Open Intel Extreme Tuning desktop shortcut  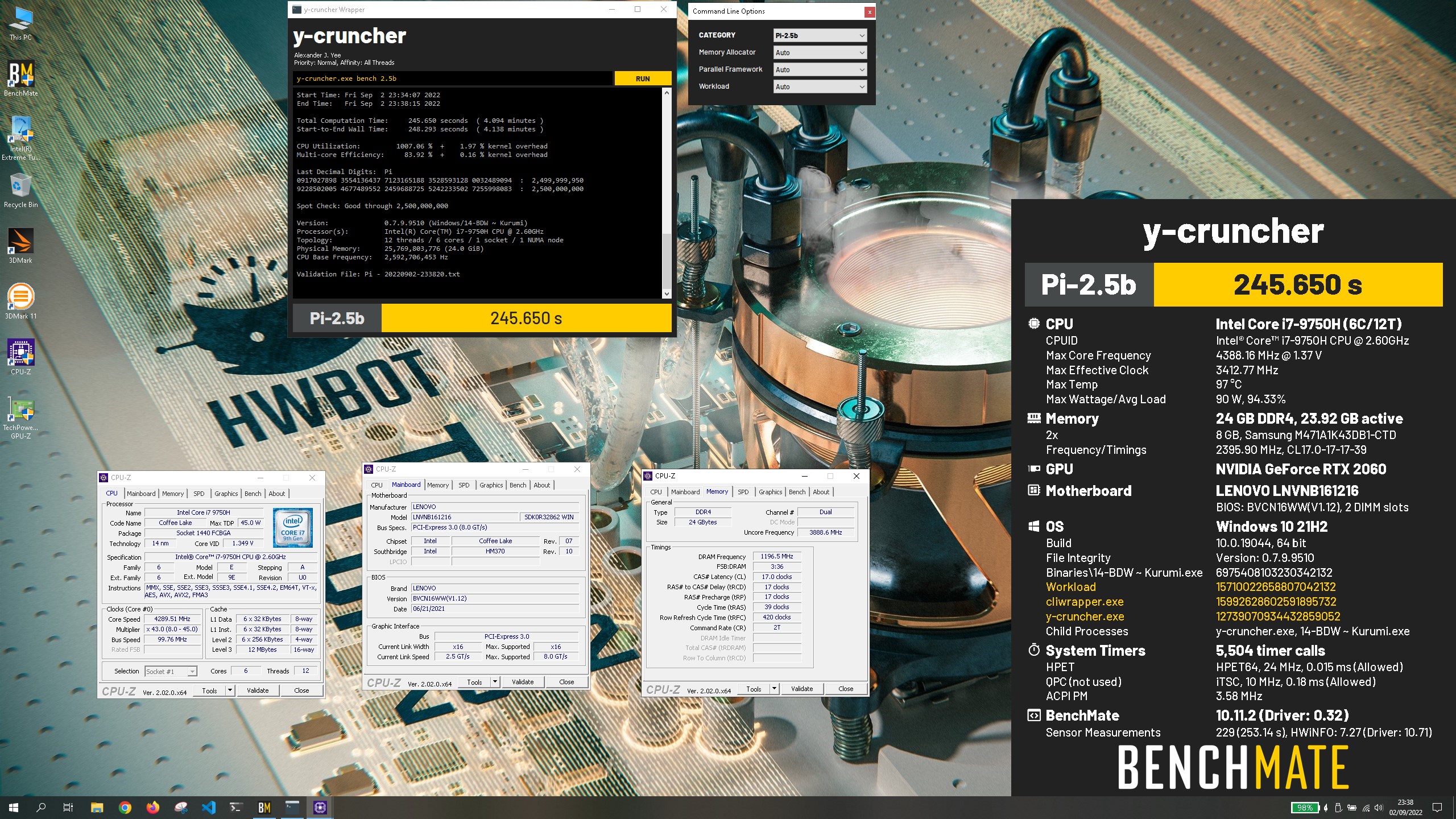[20, 138]
